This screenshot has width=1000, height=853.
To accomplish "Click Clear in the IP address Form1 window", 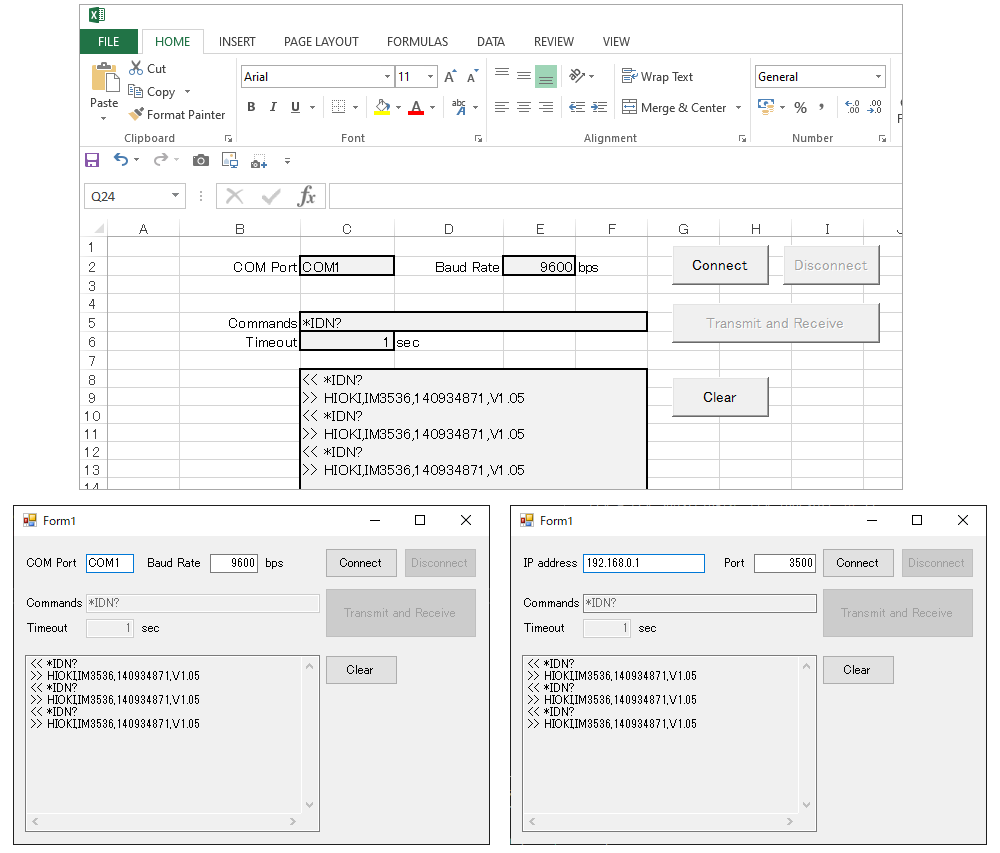I will 858,670.
